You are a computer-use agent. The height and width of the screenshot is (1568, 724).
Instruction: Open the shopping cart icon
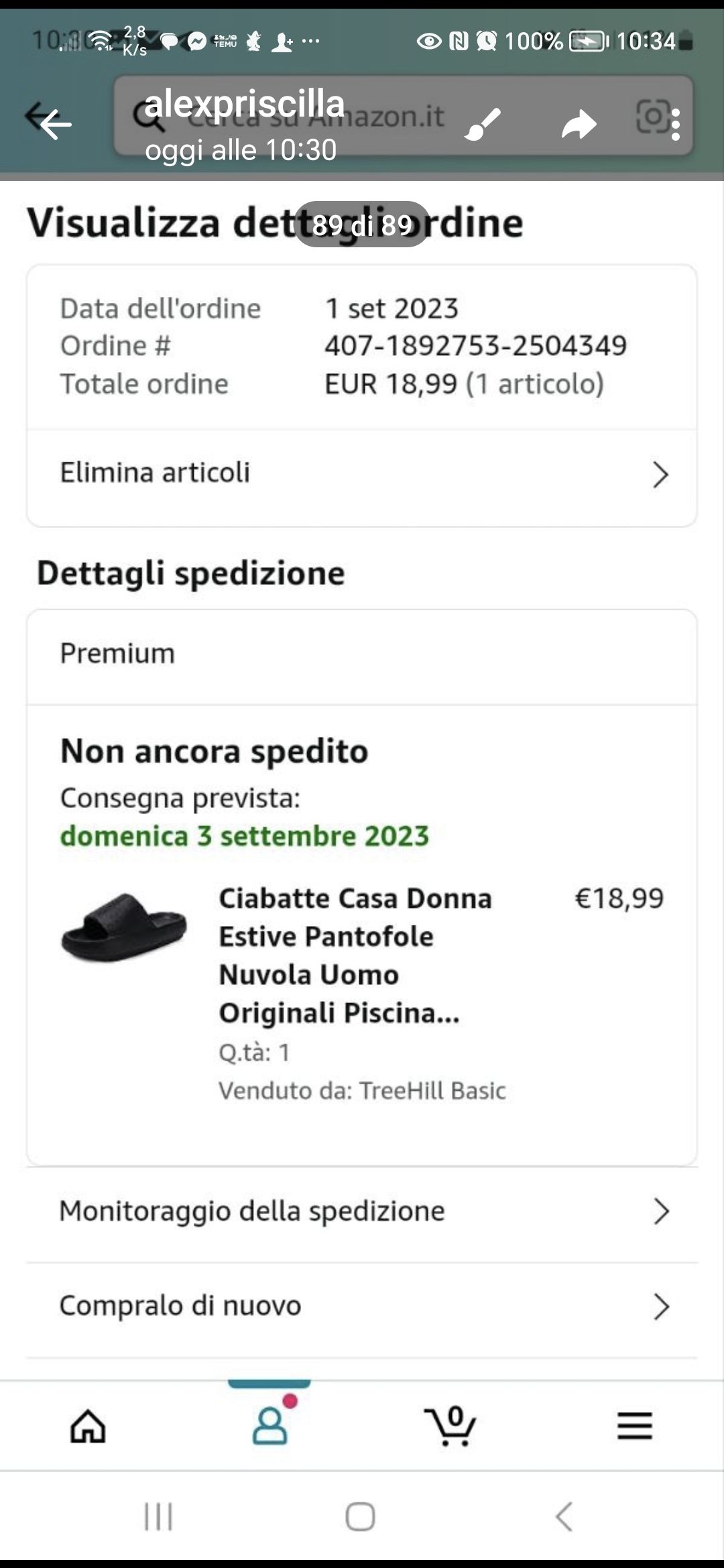tap(450, 1425)
